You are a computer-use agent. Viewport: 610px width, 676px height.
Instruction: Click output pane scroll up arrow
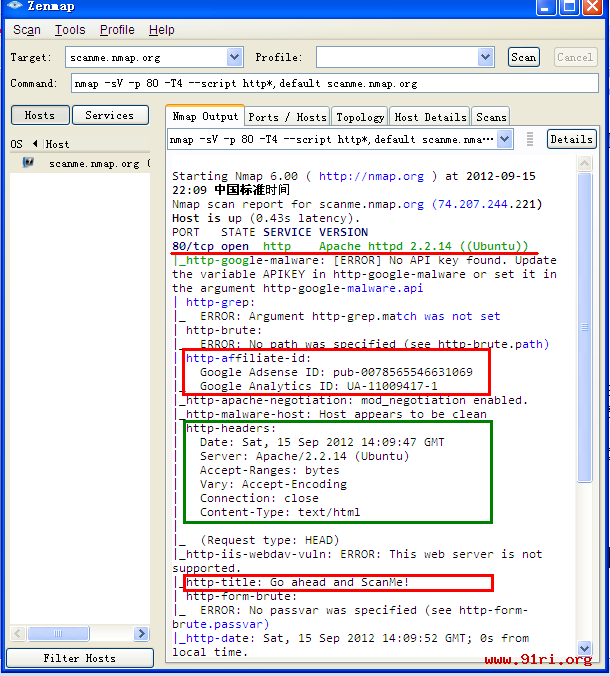point(585,164)
